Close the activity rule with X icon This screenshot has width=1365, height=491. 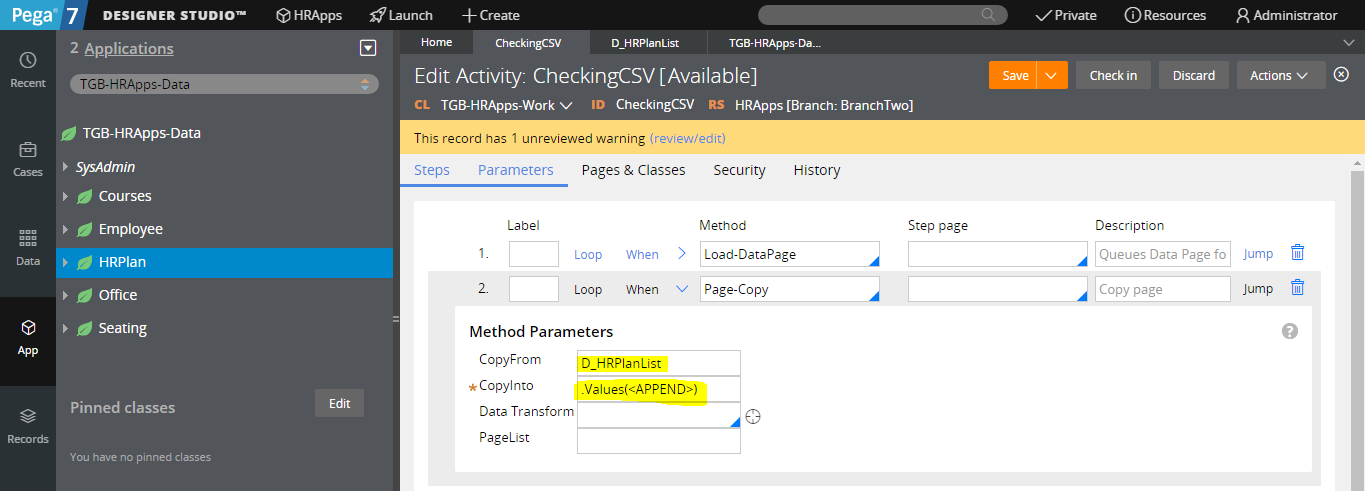pyautogui.click(x=1341, y=74)
